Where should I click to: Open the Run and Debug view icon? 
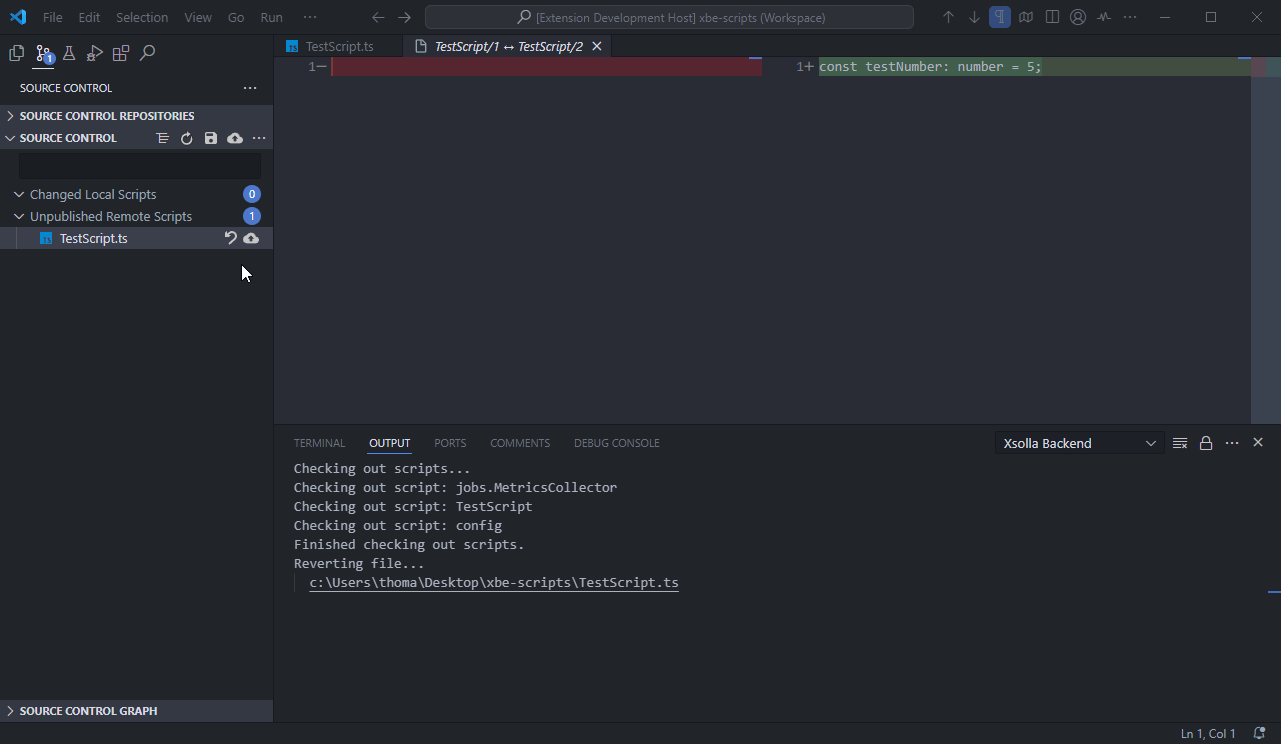pos(95,53)
